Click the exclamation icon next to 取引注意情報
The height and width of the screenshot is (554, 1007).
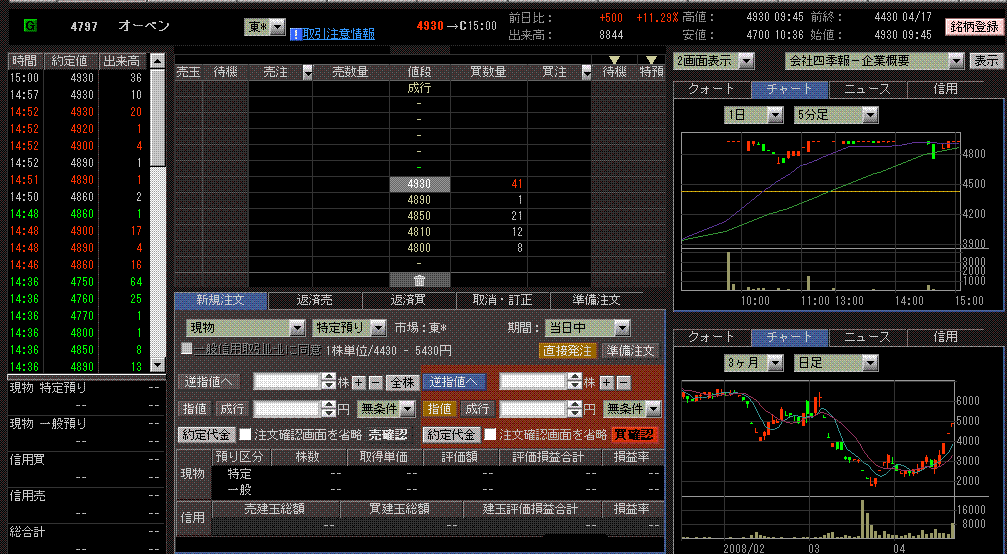tap(295, 34)
